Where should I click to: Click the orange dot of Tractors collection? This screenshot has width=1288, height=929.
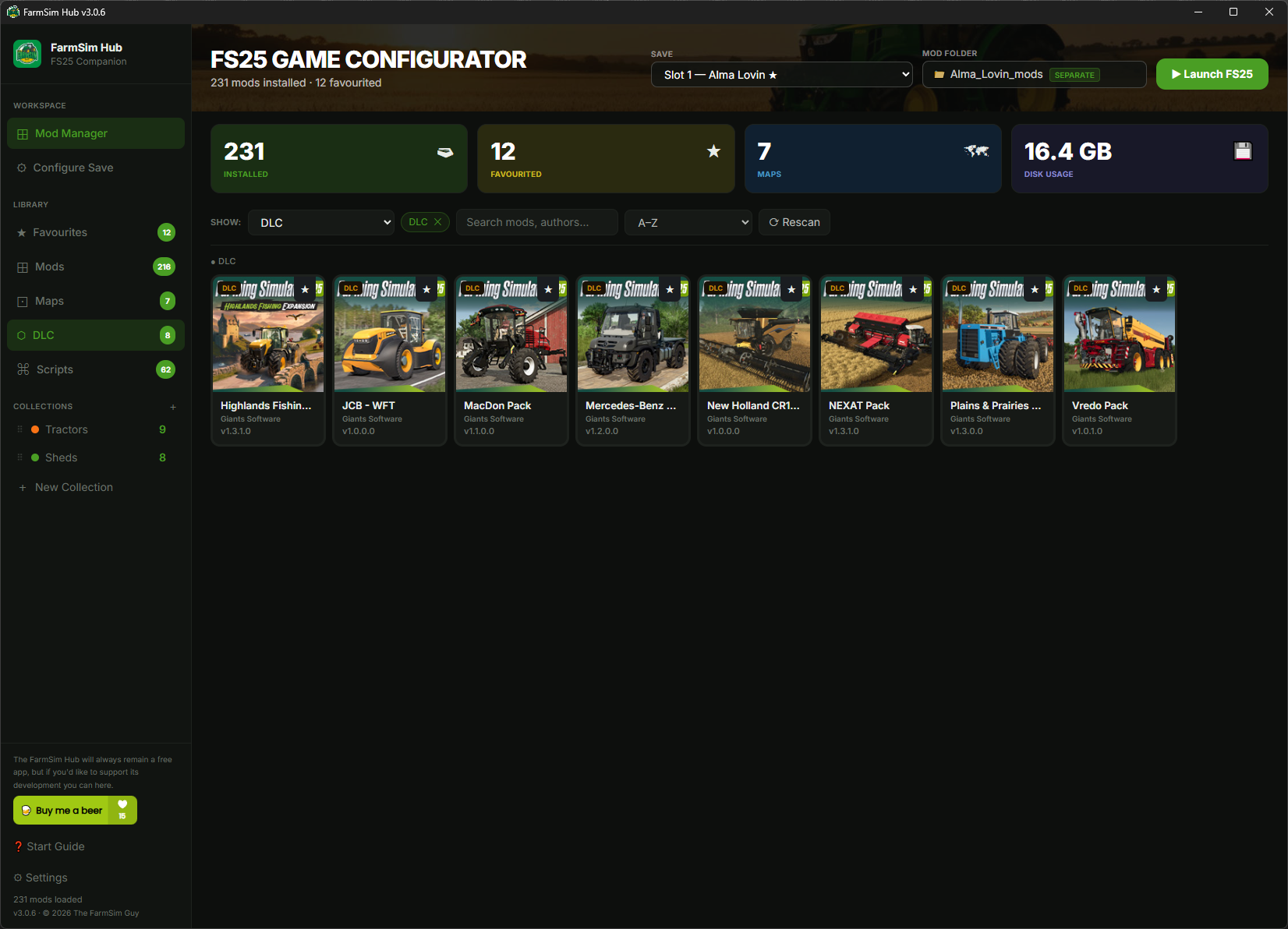point(35,429)
